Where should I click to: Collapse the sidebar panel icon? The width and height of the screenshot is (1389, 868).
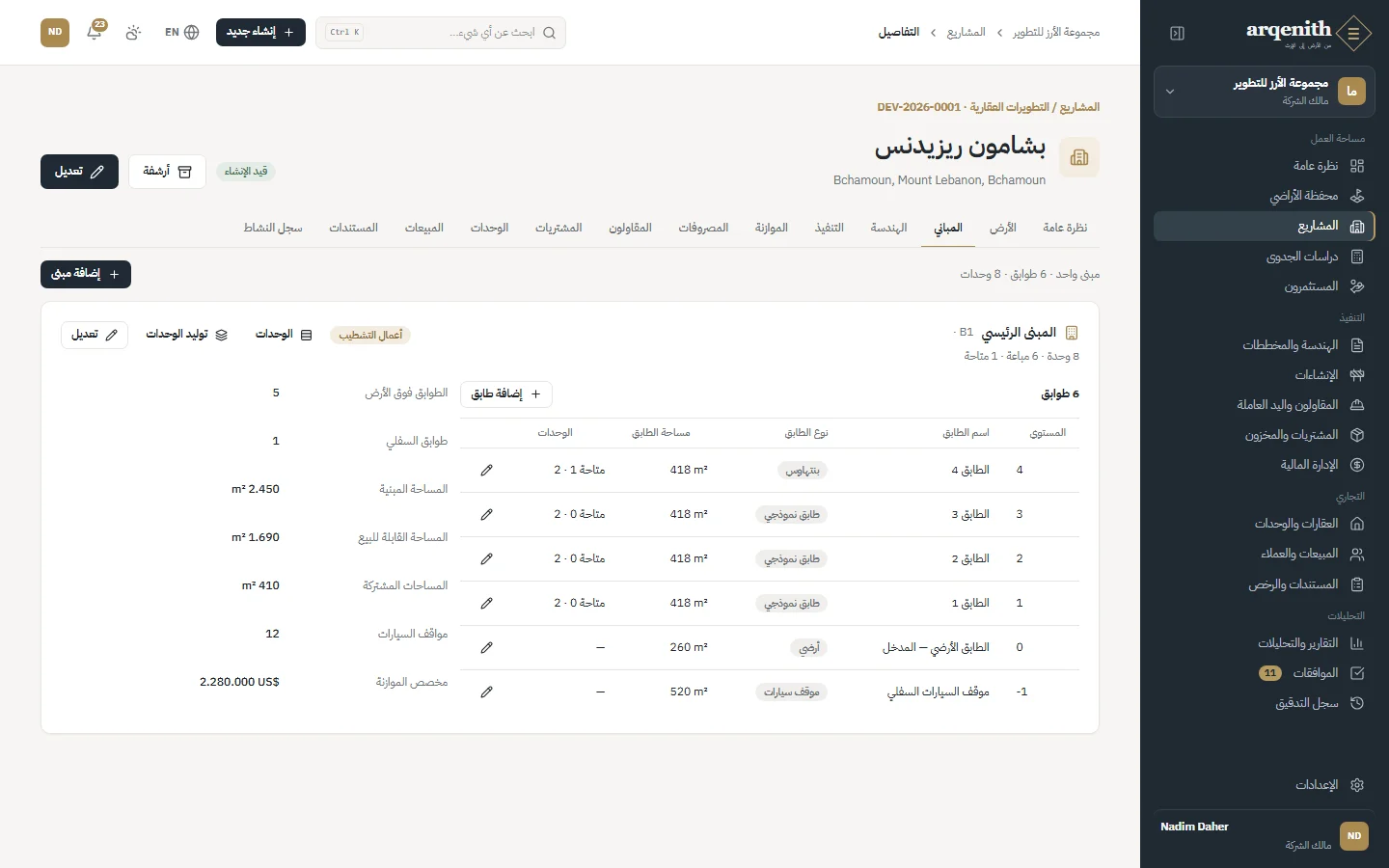1177,33
